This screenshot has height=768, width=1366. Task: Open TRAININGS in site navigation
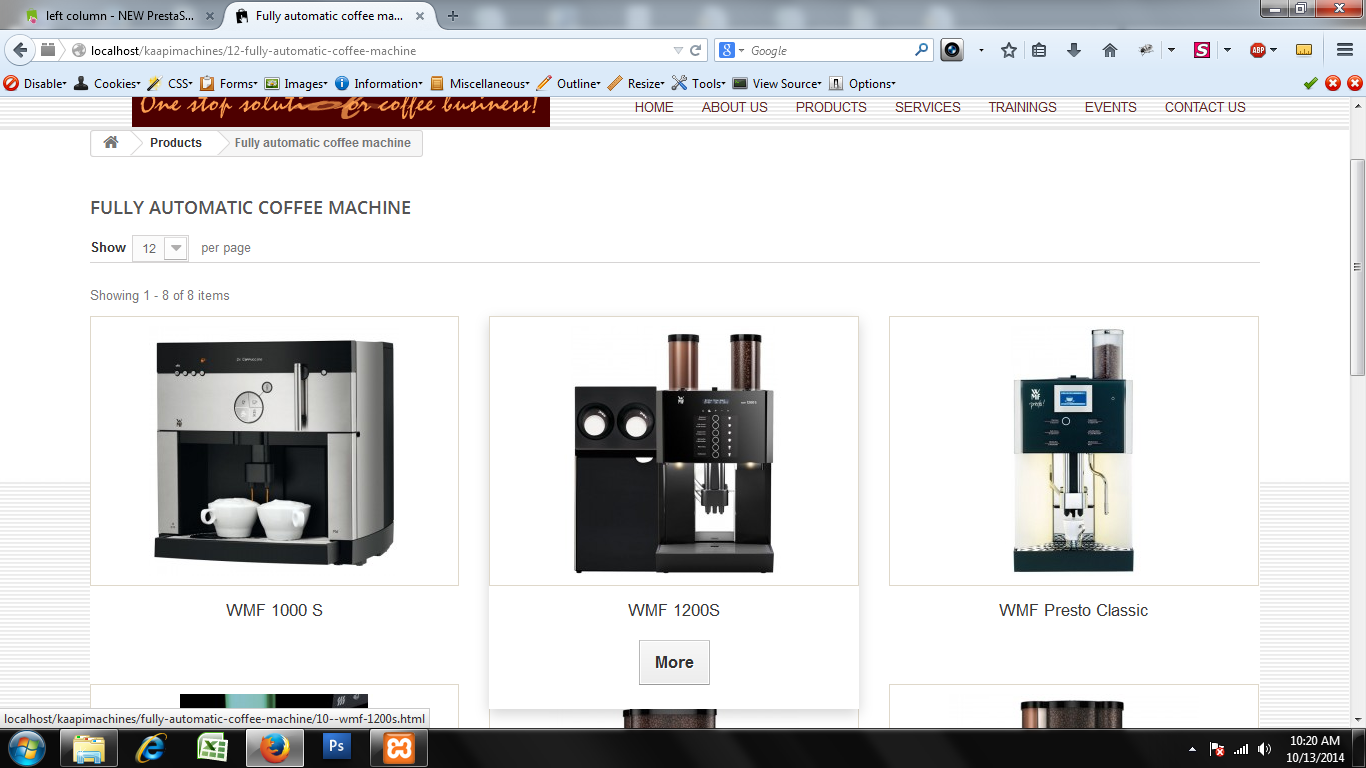coord(1023,107)
